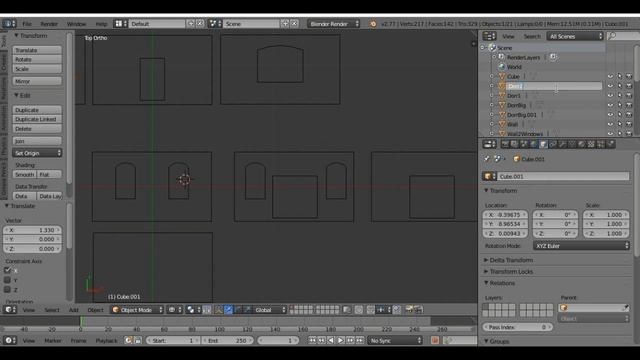Click the outliner search filter field

623,36
